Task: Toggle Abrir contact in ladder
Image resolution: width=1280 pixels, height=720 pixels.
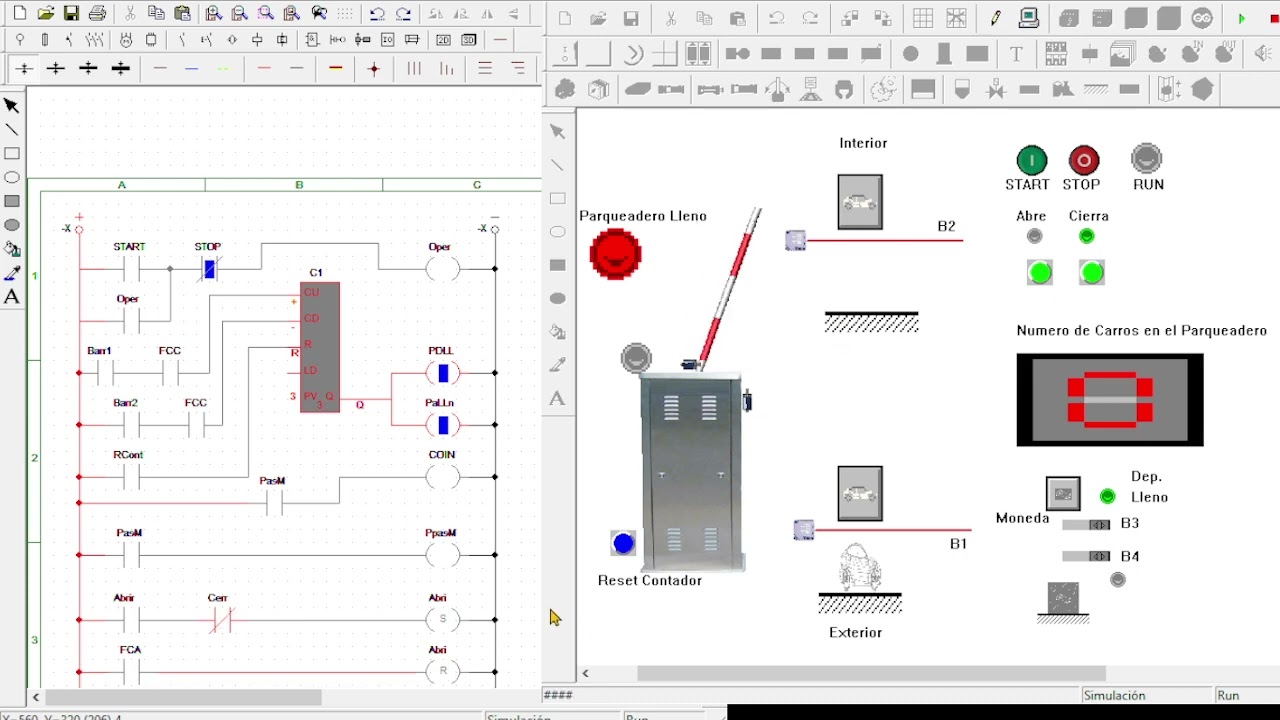Action: point(130,620)
